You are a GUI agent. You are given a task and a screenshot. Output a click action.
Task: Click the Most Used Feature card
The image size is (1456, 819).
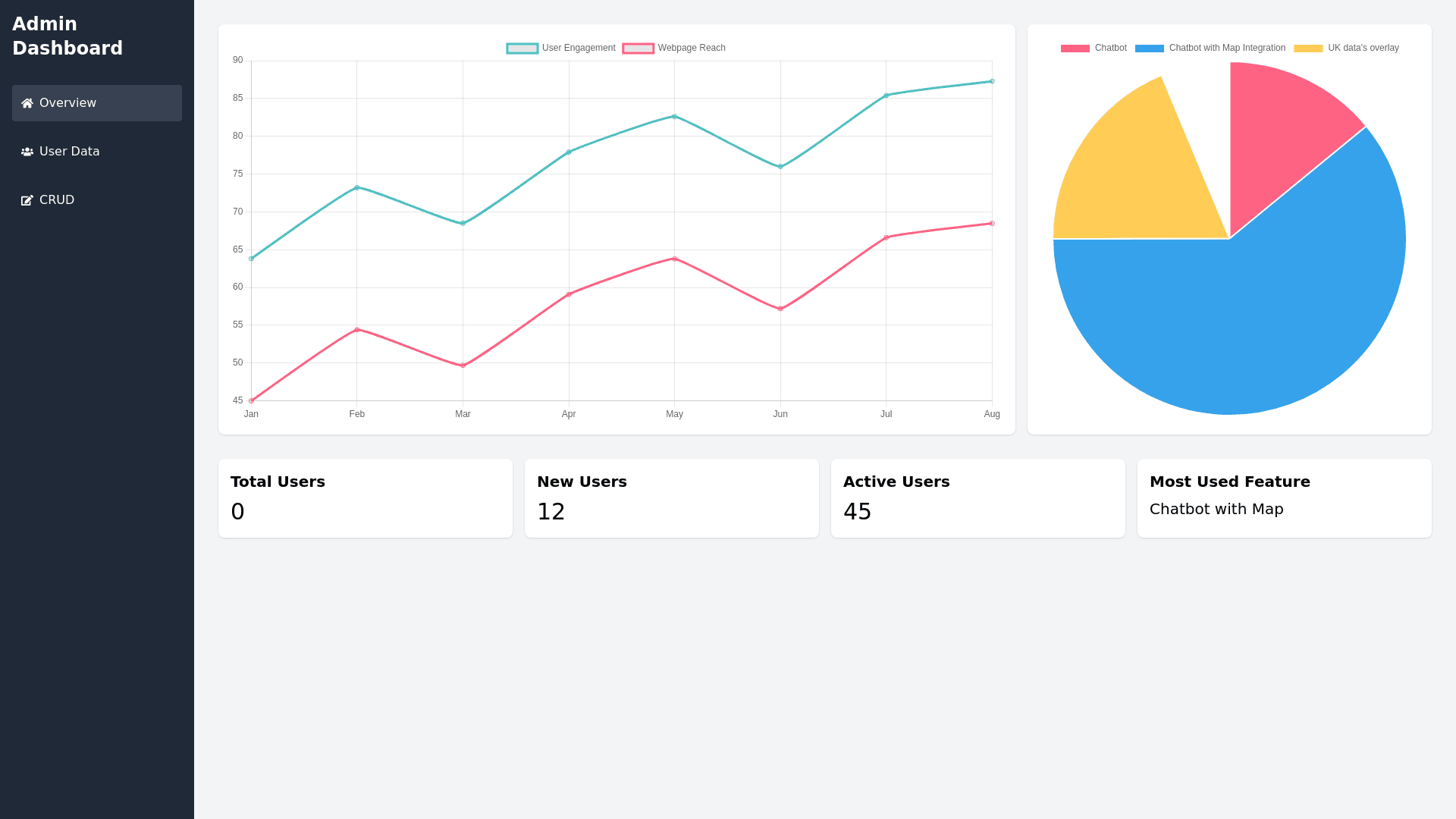tap(1284, 498)
